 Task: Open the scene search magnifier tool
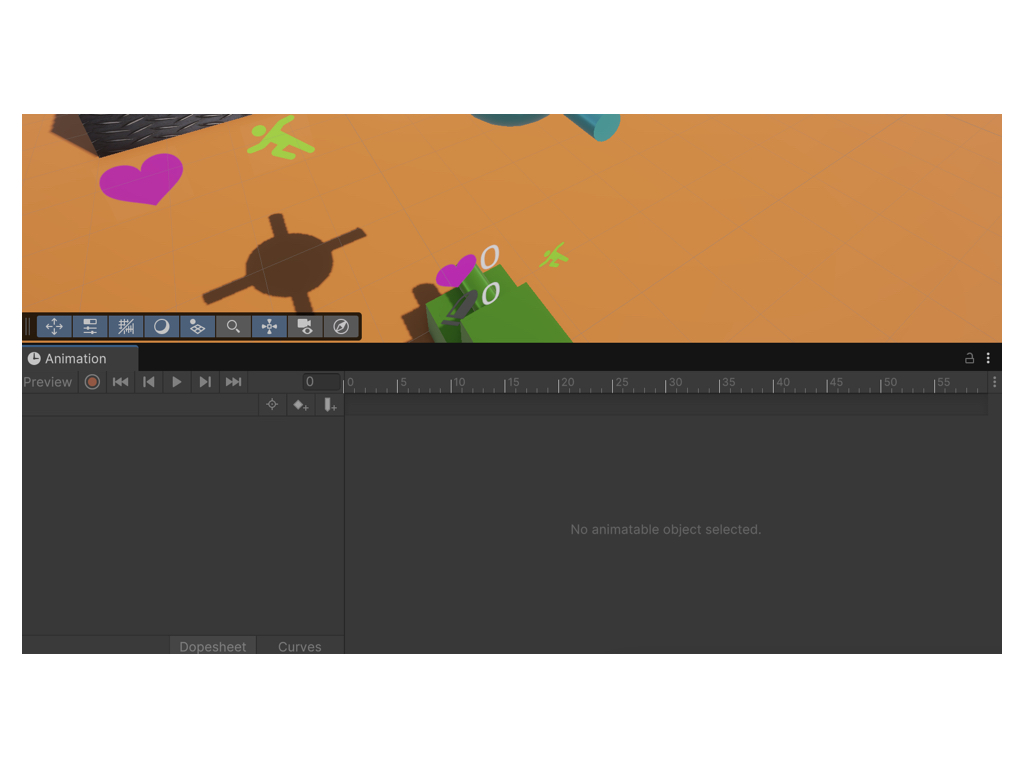coord(233,327)
